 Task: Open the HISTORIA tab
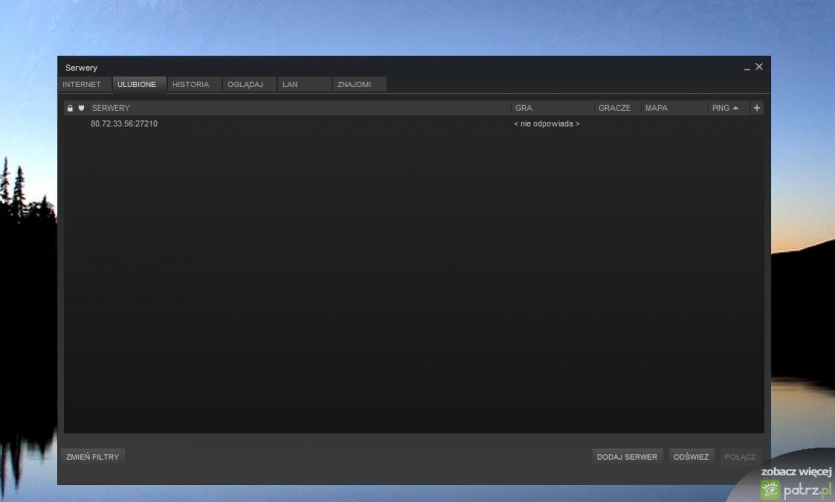pos(191,85)
